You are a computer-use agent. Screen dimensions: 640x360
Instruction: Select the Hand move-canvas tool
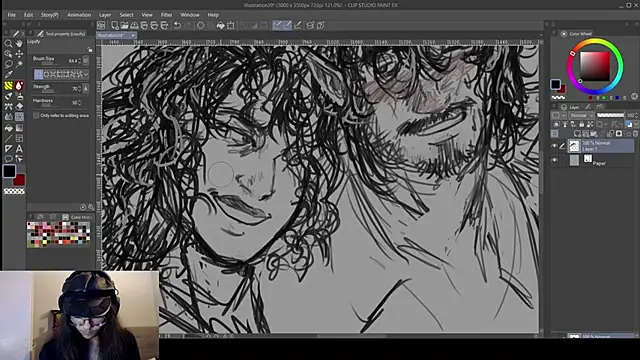[x=19, y=43]
